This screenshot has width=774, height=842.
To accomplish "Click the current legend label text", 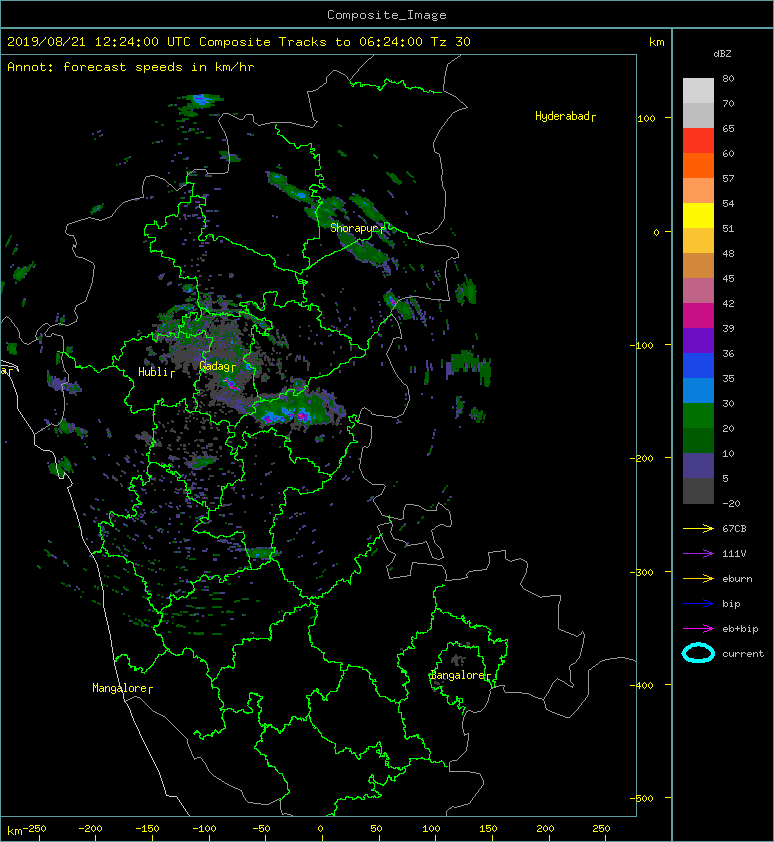I will (743, 654).
